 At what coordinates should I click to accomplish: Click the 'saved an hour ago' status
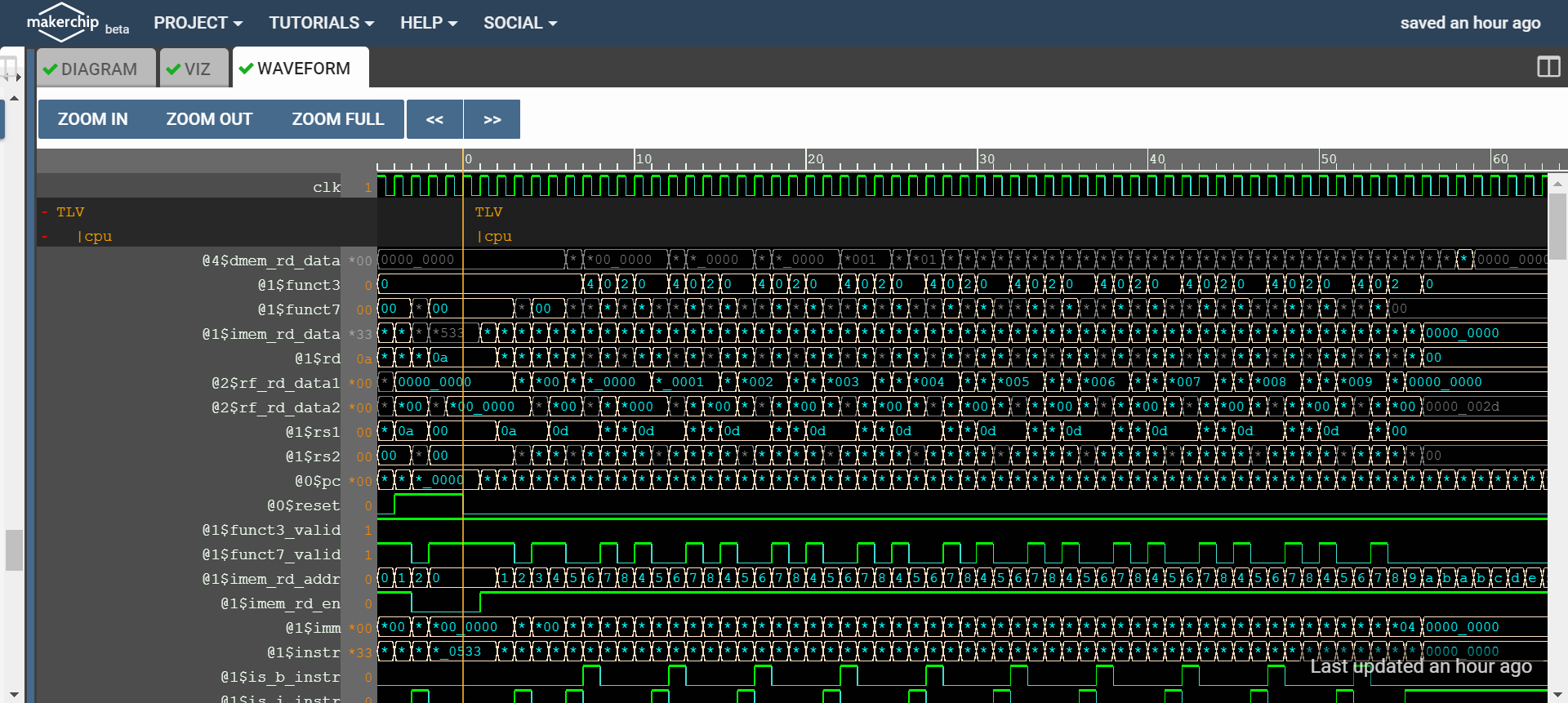(x=1470, y=23)
